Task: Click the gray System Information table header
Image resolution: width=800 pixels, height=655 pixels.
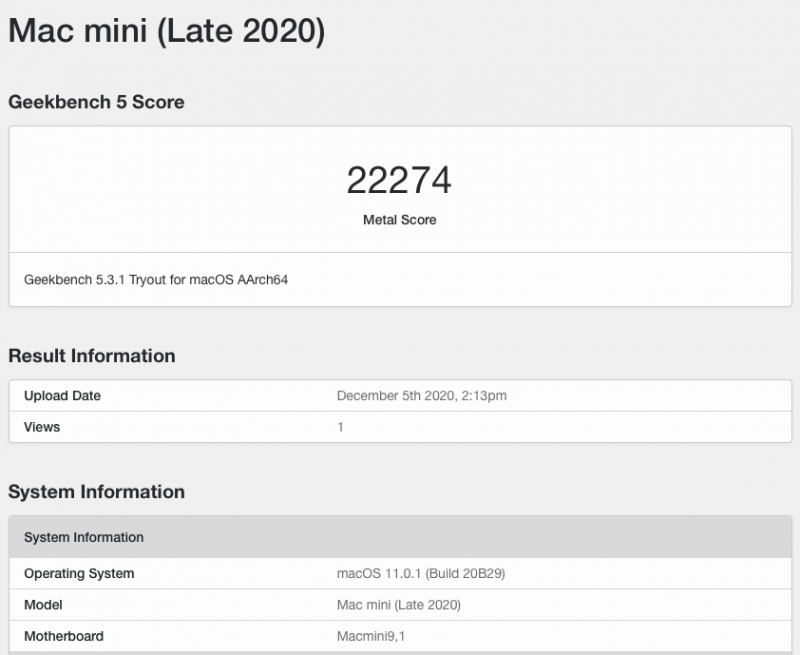Action: tap(84, 537)
